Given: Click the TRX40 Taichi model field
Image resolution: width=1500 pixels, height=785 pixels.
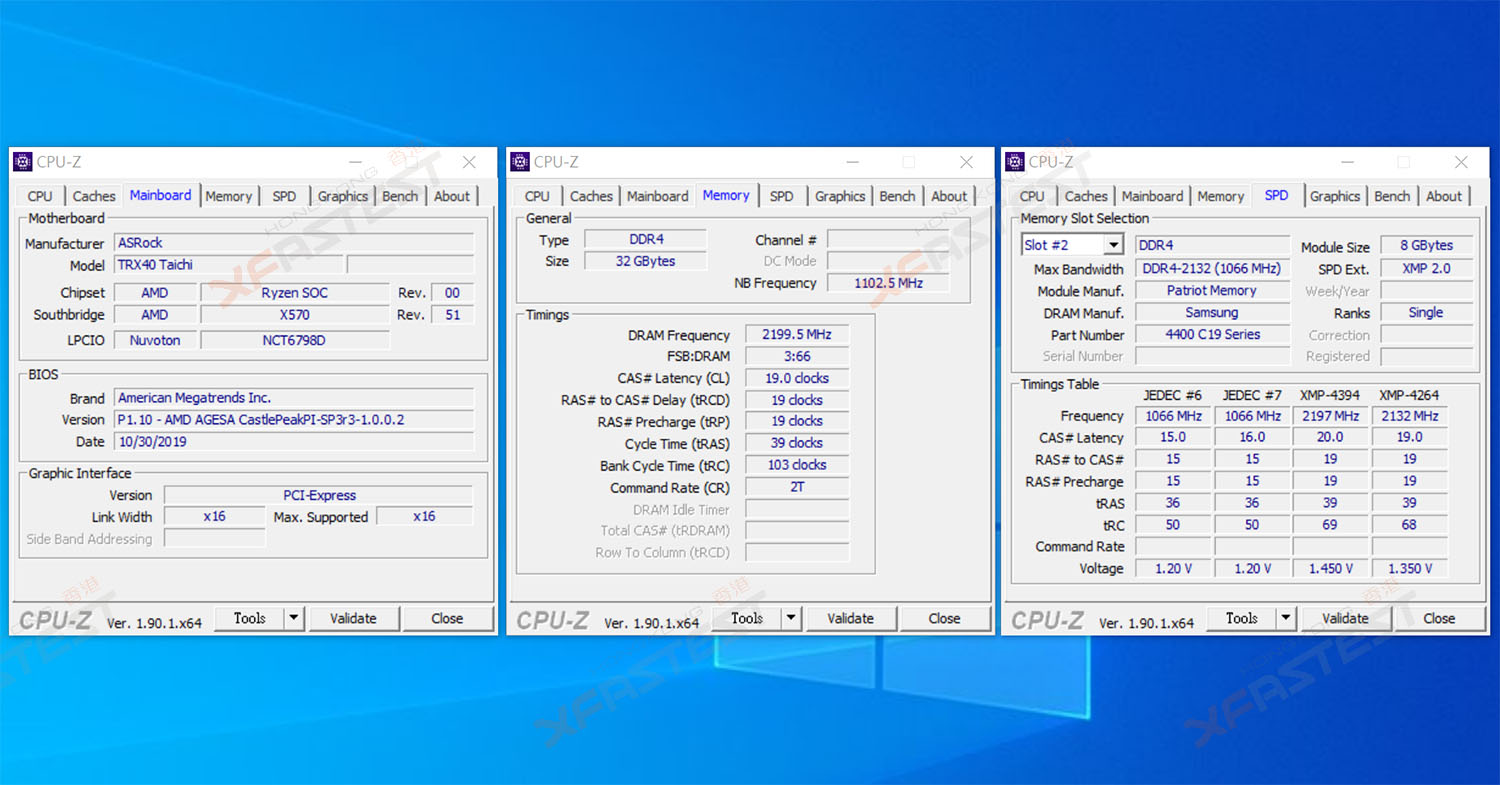Looking at the screenshot, I should coord(228,265).
